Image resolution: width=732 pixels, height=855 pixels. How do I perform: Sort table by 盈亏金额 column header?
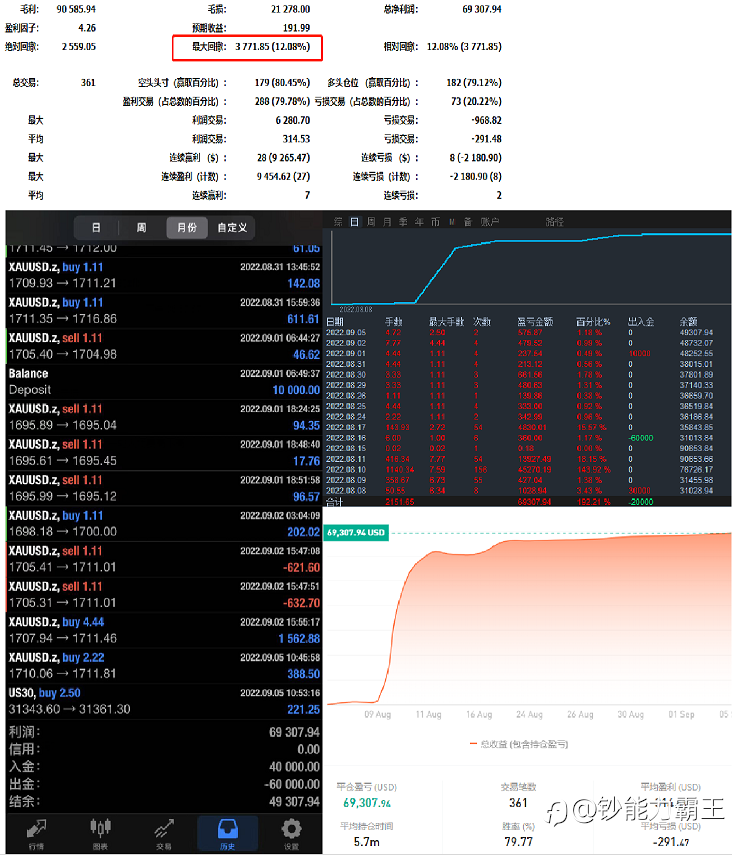pyautogui.click(x=535, y=322)
